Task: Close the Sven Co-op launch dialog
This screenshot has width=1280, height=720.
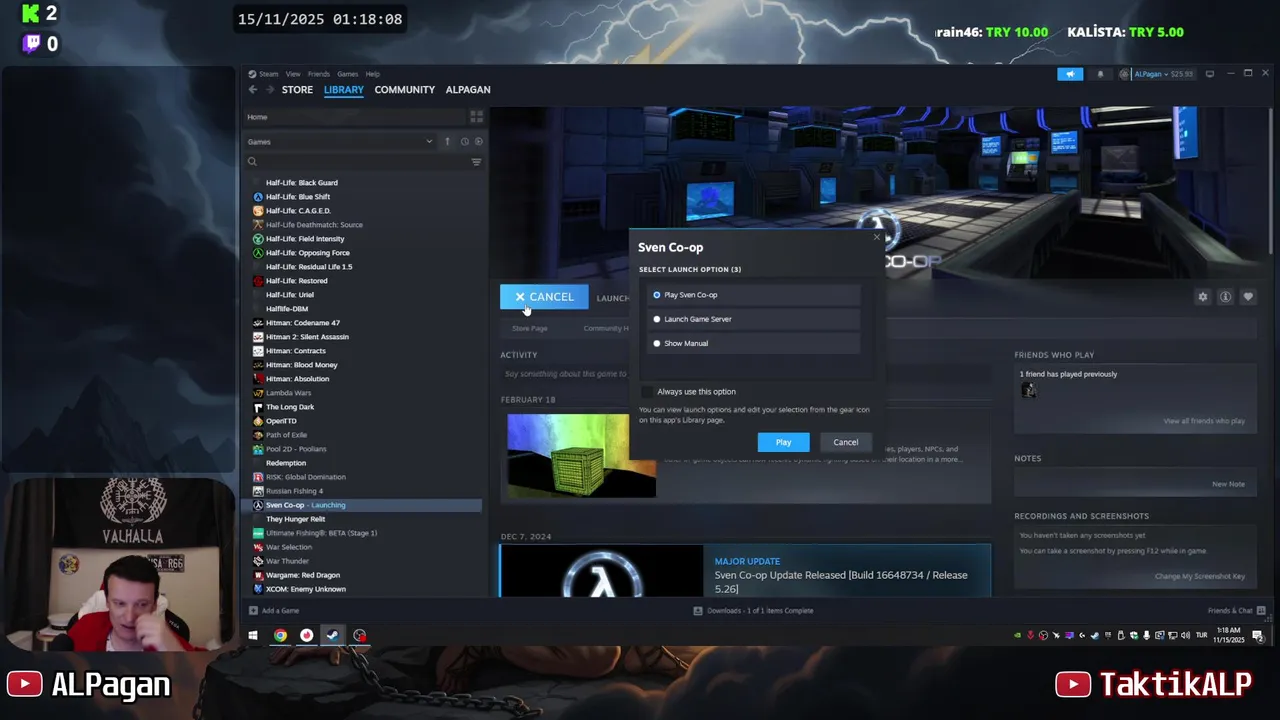Action: coord(877,237)
